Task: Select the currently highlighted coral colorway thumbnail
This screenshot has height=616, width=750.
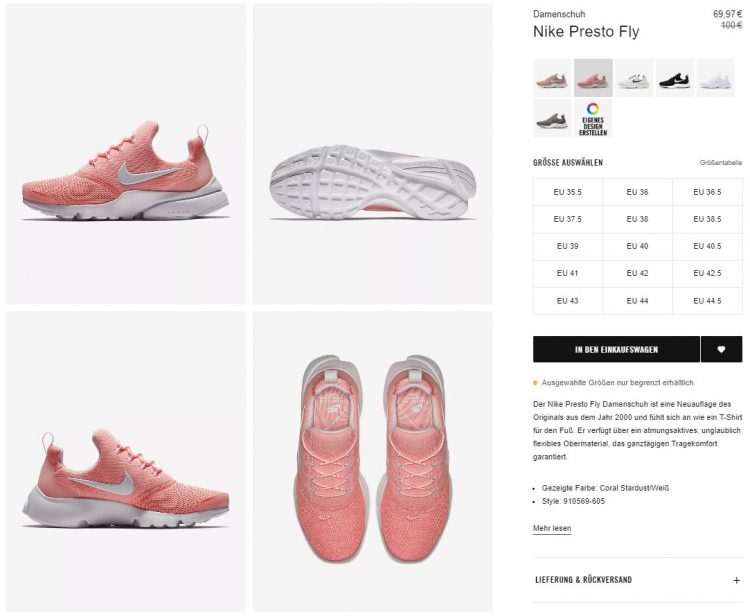Action: (x=593, y=78)
